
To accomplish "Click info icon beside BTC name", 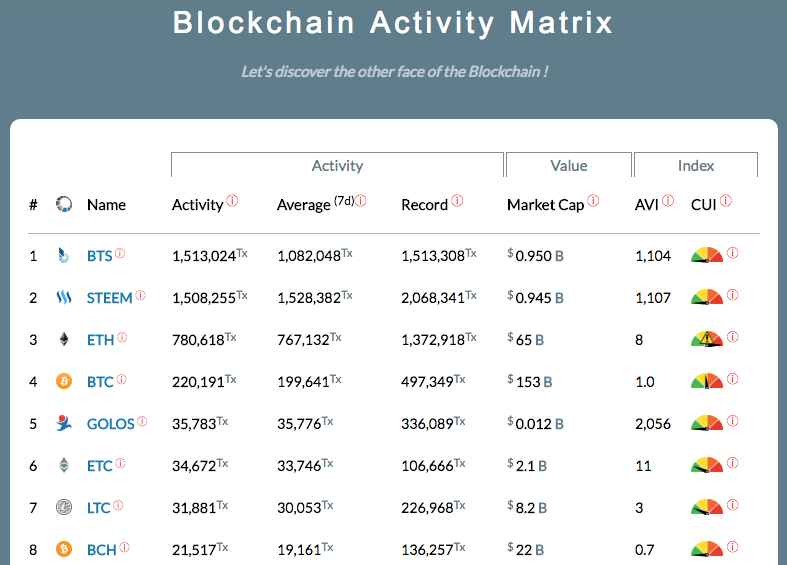I will click(x=121, y=379).
